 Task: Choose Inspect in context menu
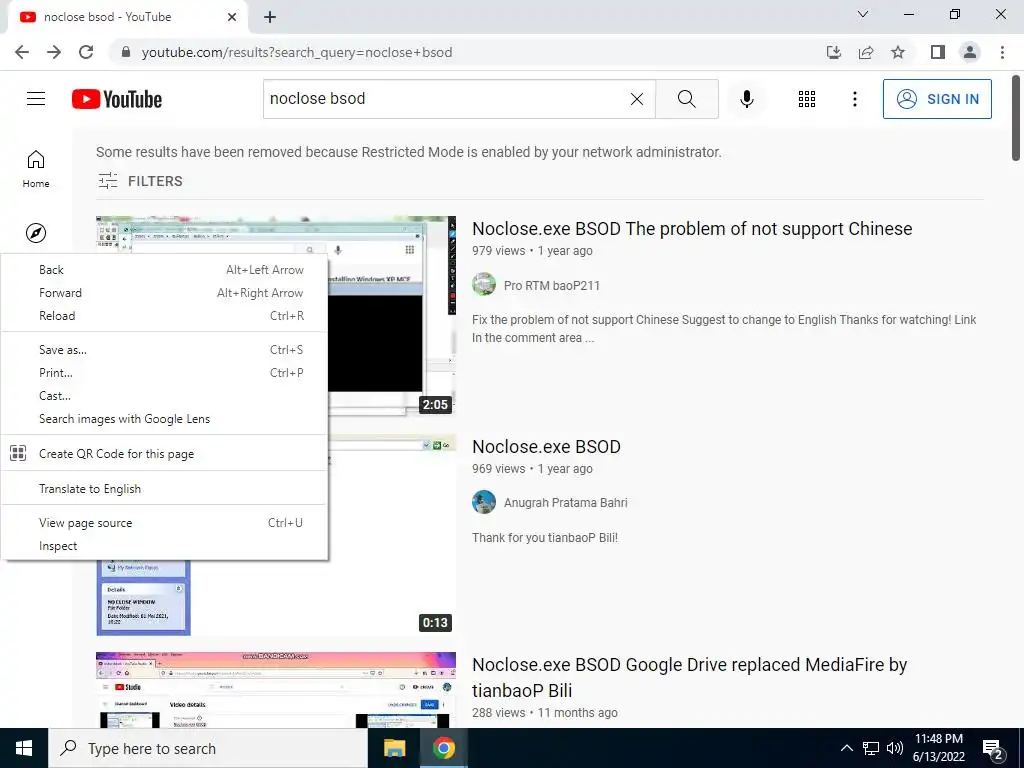(x=165, y=545)
